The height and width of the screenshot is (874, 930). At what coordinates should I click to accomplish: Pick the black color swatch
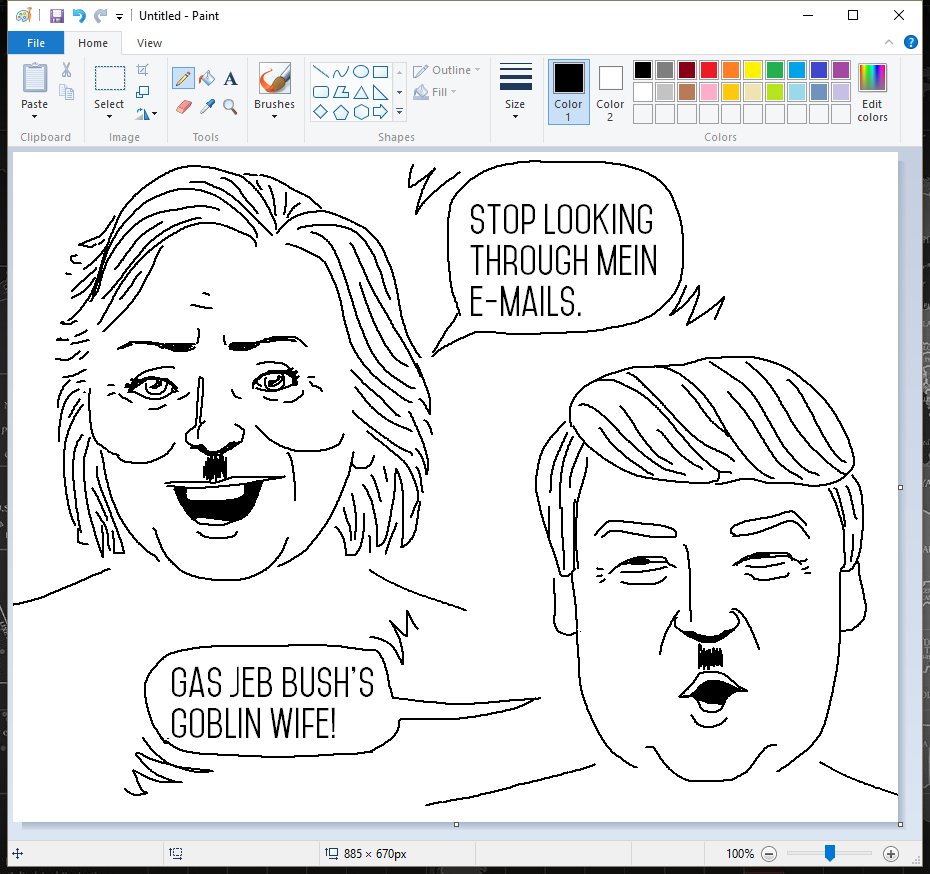coord(642,70)
